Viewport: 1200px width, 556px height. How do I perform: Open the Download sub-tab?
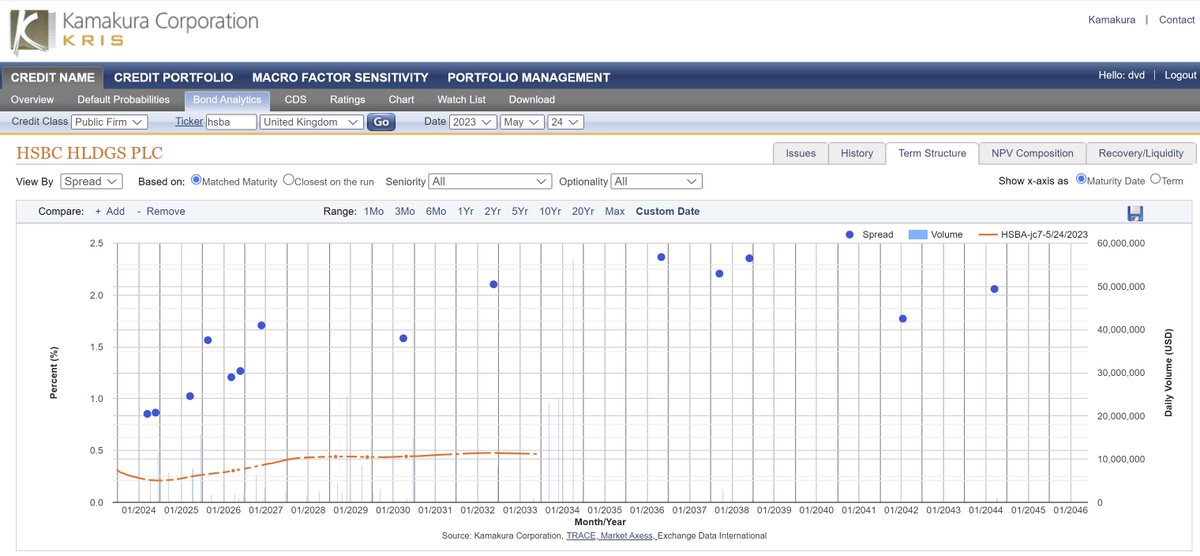point(531,100)
